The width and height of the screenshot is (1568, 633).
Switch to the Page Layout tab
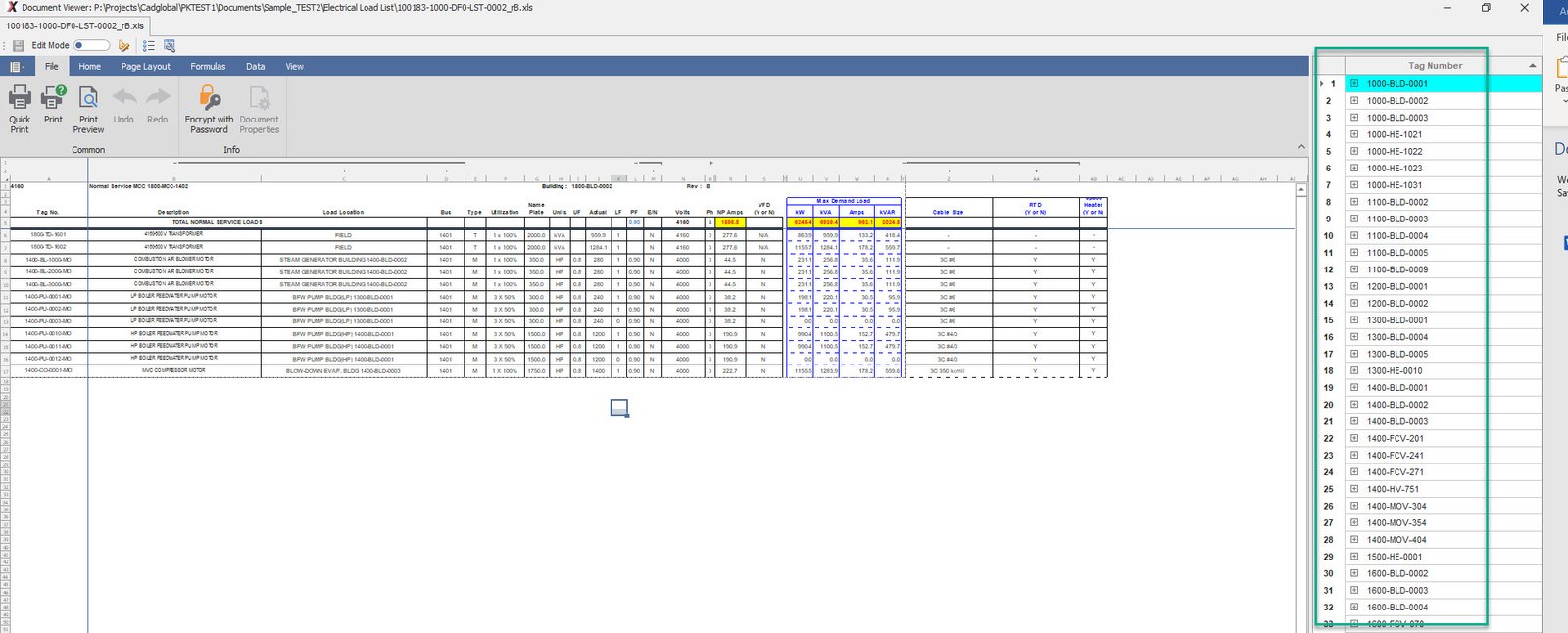point(145,67)
